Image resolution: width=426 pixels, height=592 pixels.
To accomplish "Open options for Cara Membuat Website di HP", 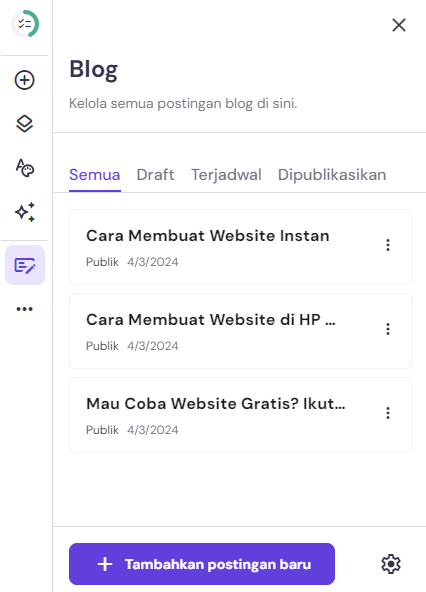I will click(x=388, y=329).
